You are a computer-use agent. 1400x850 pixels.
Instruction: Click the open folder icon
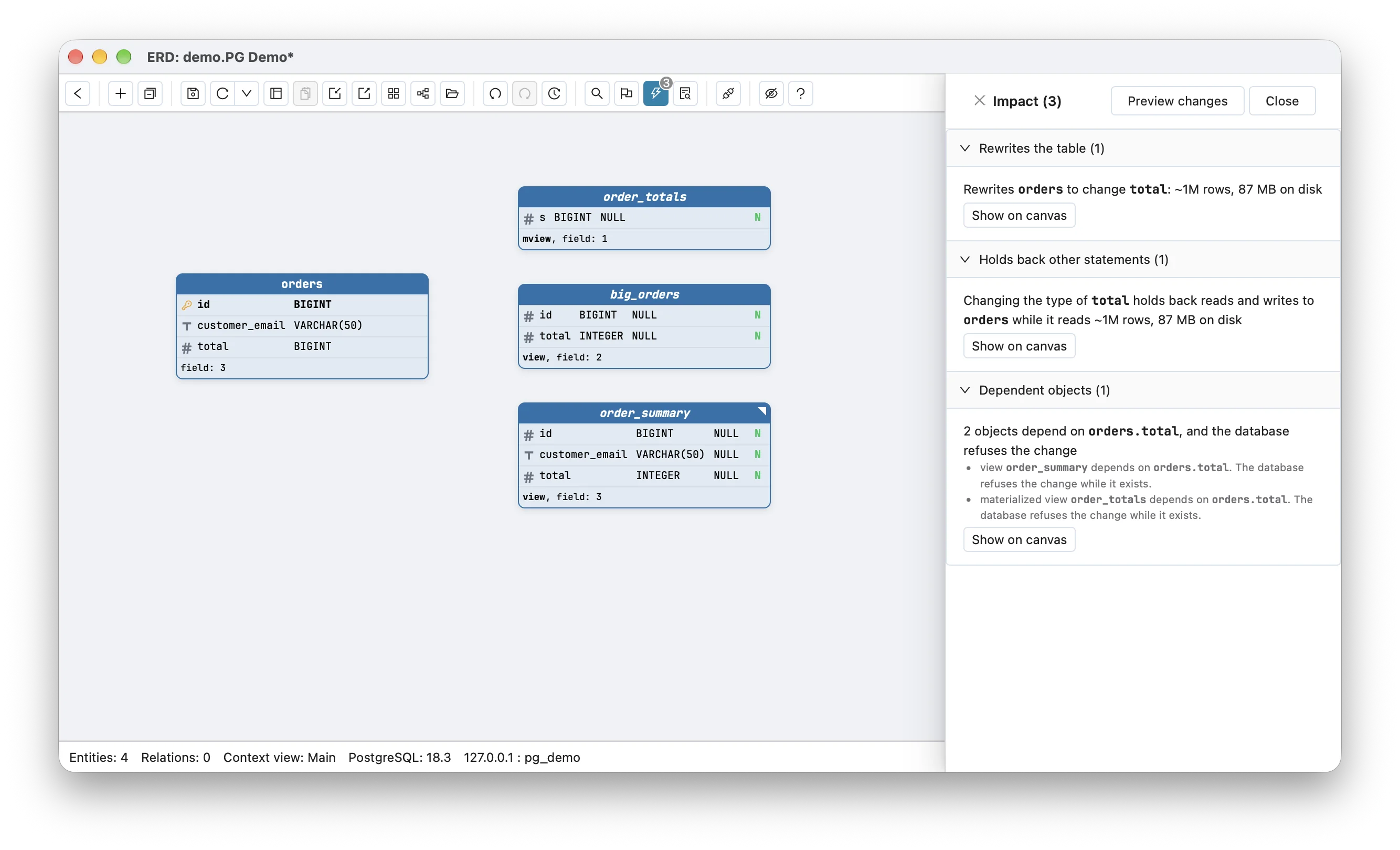point(453,93)
